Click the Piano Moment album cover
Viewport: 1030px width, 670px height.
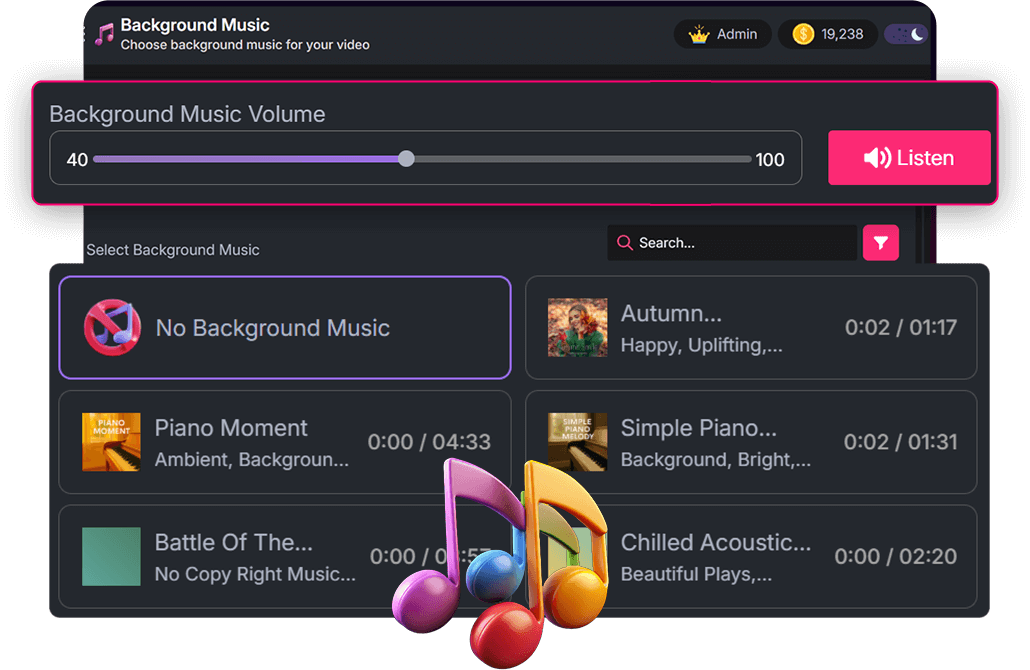pyautogui.click(x=111, y=442)
